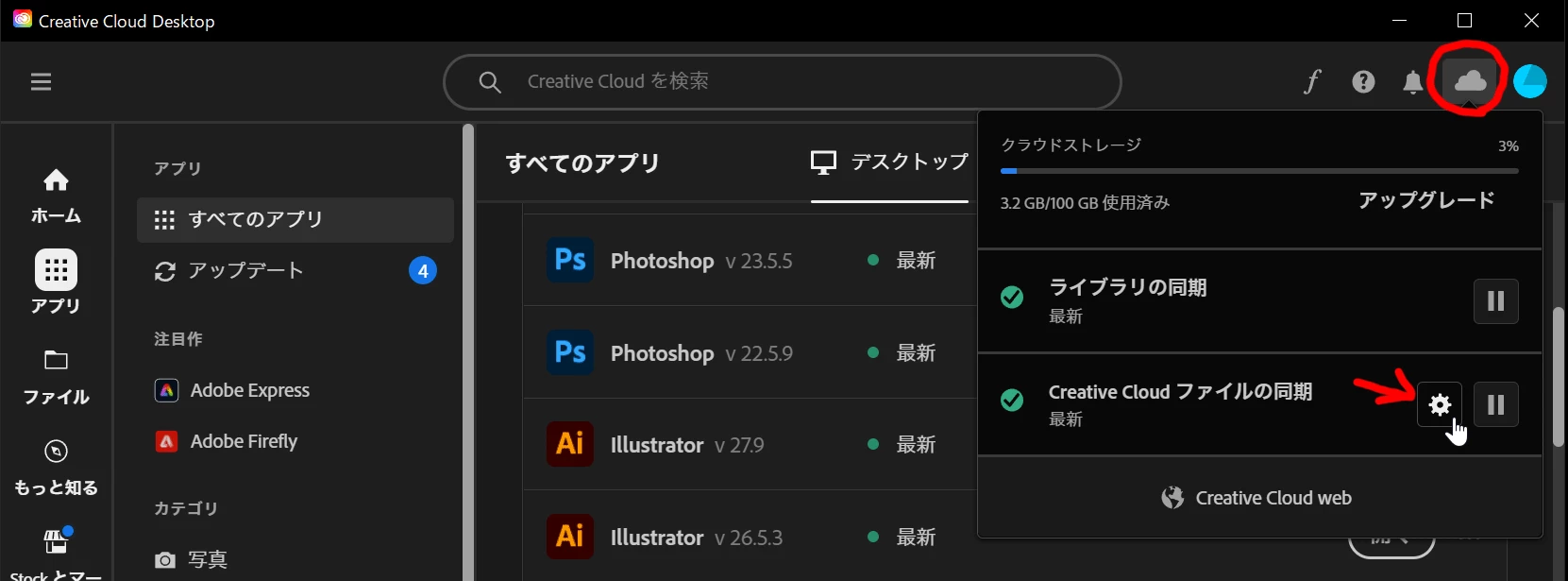1568x581 pixels.
Task: Click the 3.2 GB/100 GB 使用済み text
Action: coord(1085,202)
